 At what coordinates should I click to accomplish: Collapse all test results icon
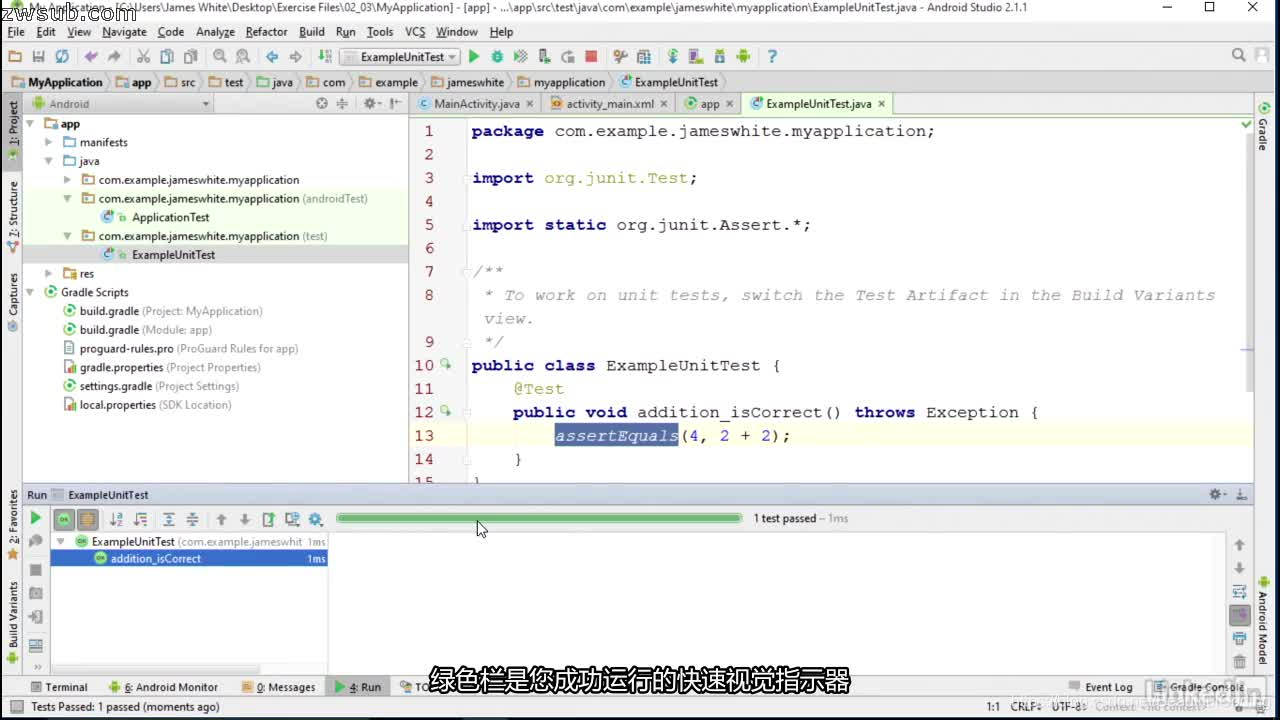[192, 519]
